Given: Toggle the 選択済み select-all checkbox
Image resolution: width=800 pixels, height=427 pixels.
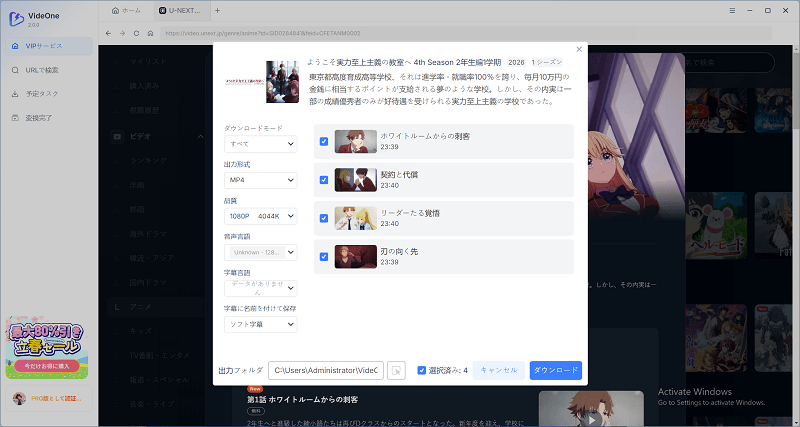Looking at the screenshot, I should coord(422,370).
